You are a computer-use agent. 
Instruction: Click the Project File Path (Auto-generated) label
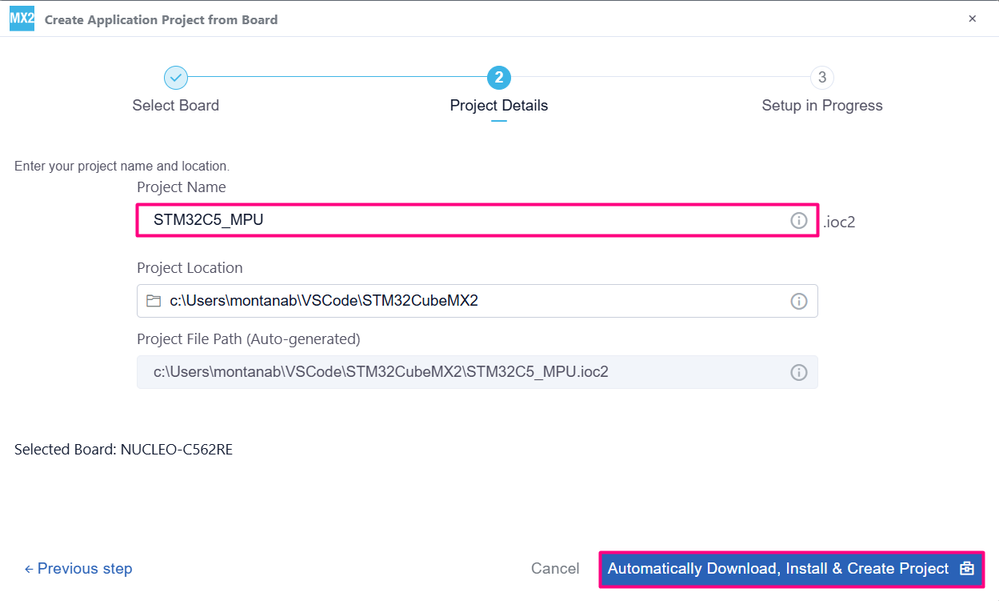[x=248, y=339]
